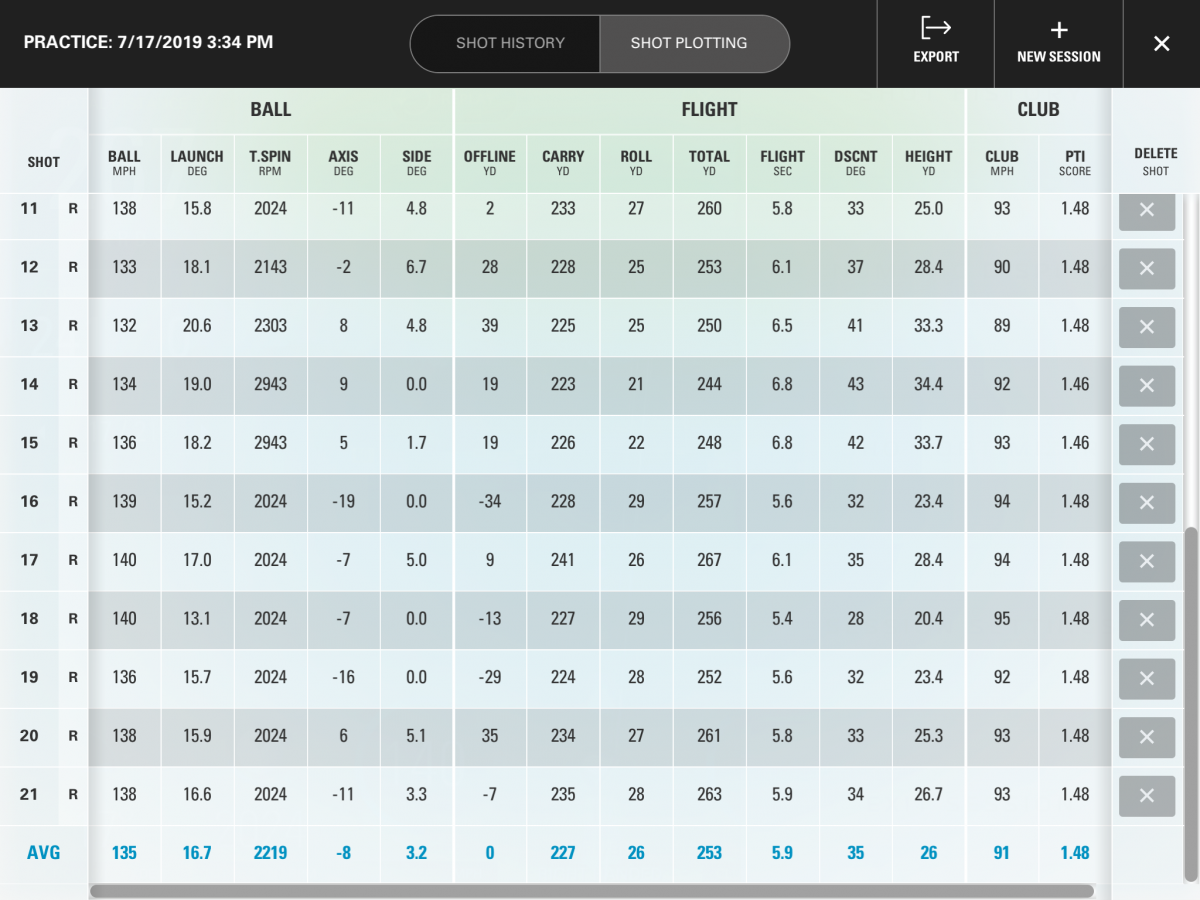The width and height of the screenshot is (1200, 900).
Task: Remove shot 19 using delete icon
Action: [1147, 678]
